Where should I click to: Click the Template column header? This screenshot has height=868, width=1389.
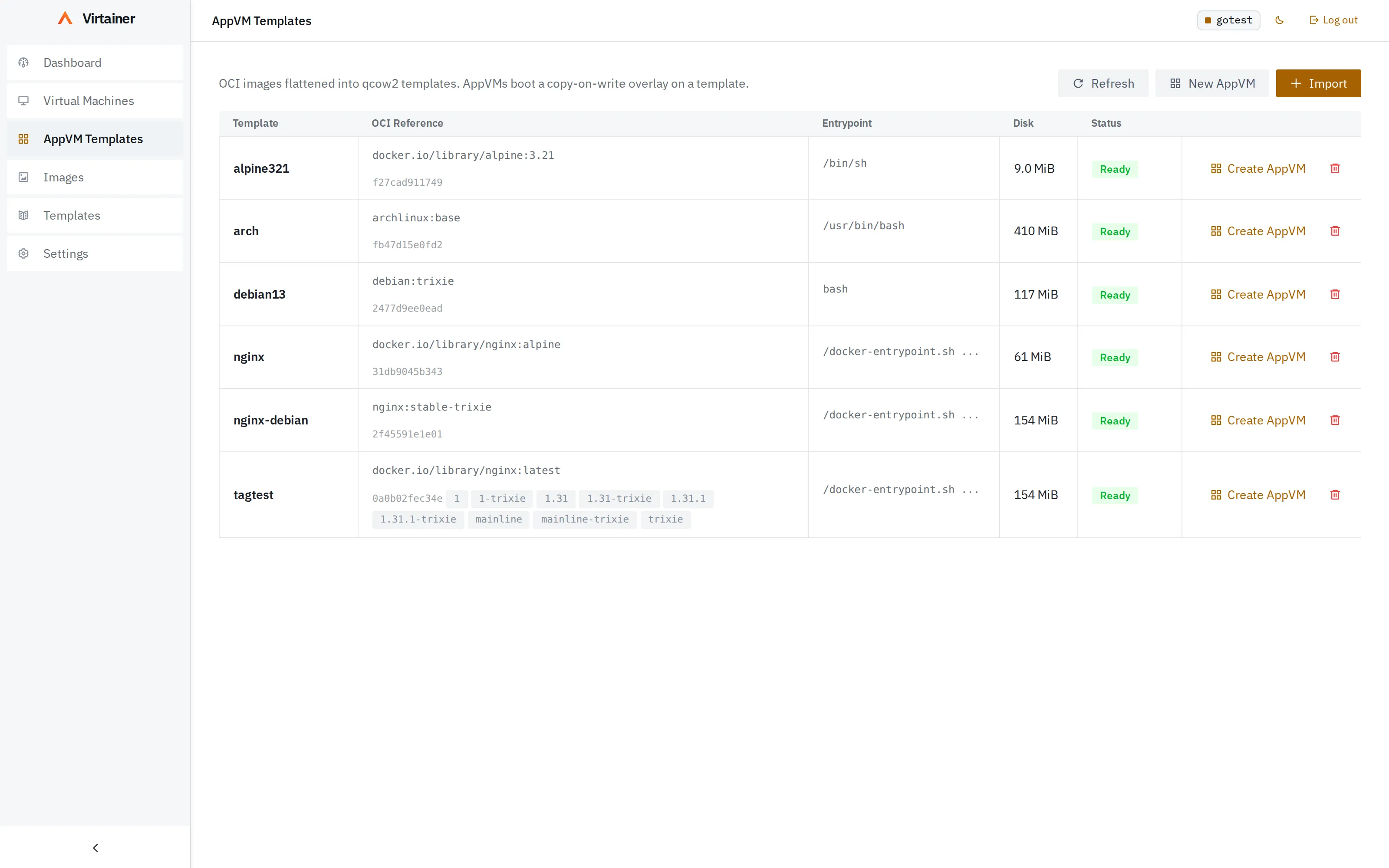(255, 123)
